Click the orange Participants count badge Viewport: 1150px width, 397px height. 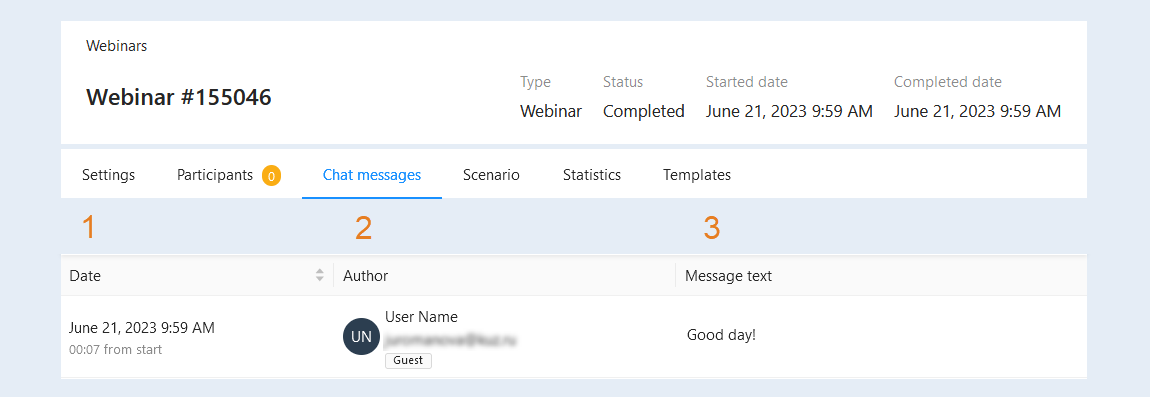[271, 176]
